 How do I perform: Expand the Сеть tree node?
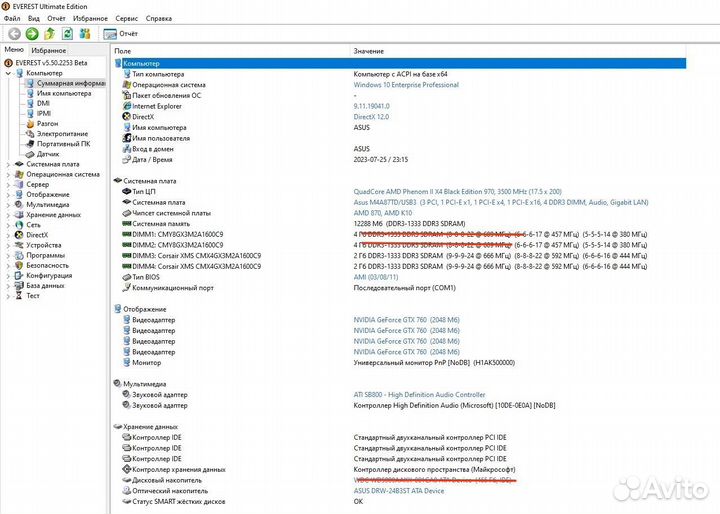(8, 225)
